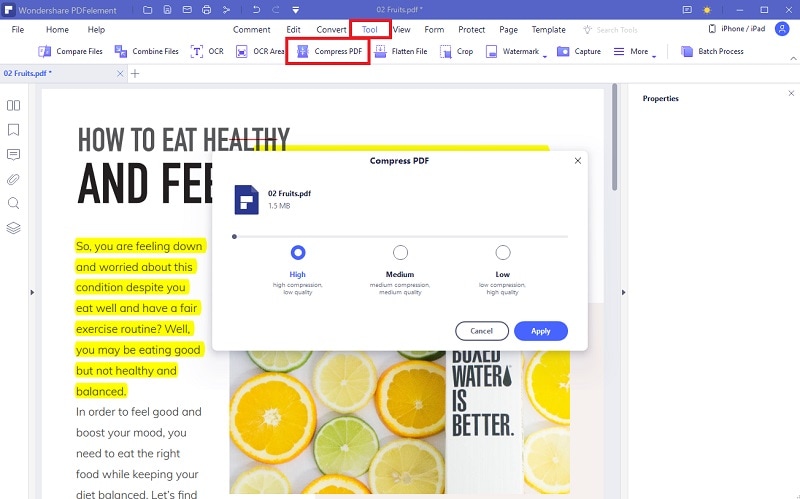Select Medium compression radio button

click(401, 253)
